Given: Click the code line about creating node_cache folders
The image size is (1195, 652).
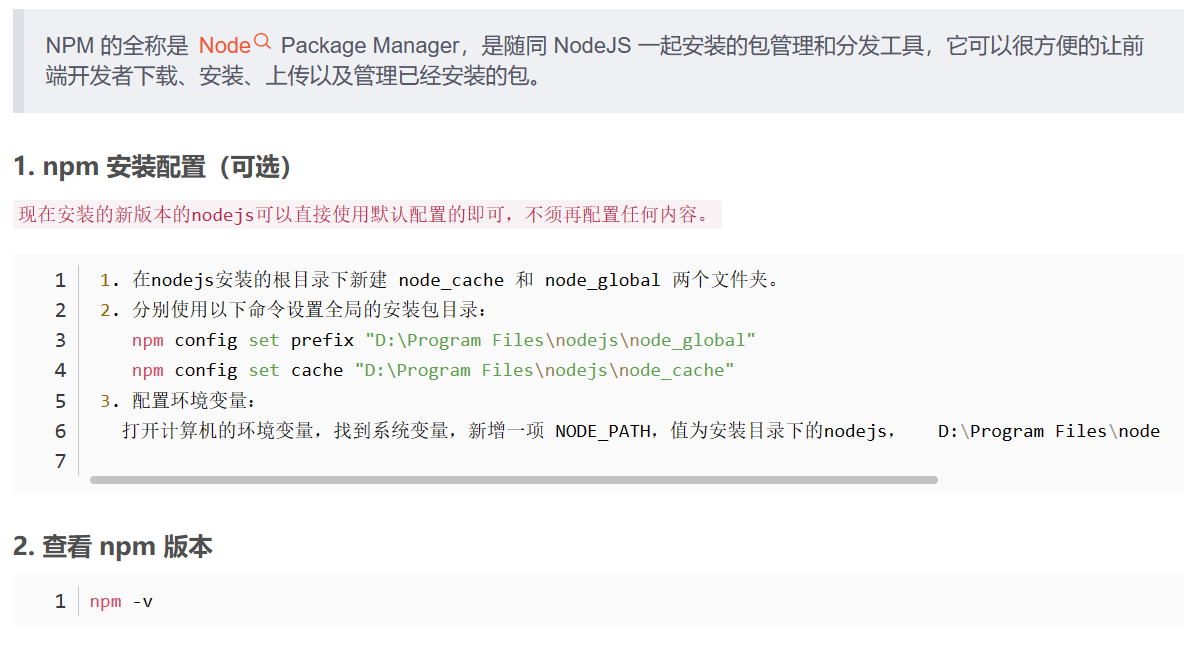Looking at the screenshot, I should click(x=440, y=280).
